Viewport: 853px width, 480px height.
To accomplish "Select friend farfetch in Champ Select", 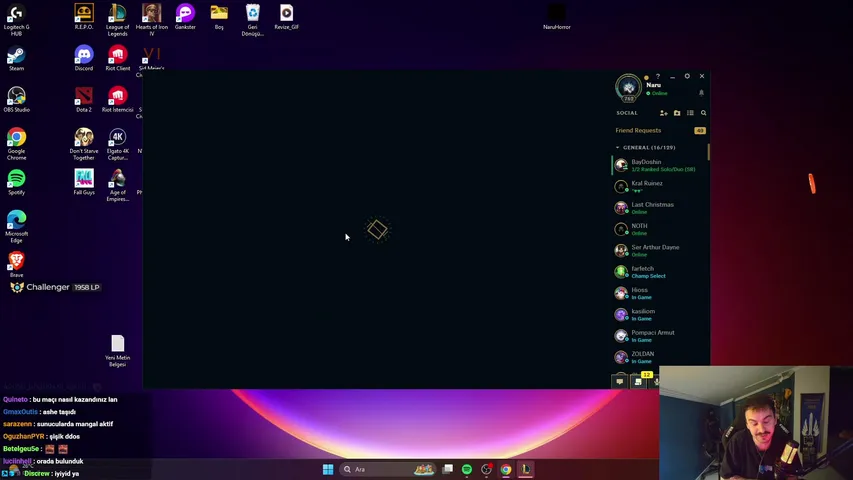I will (659, 271).
